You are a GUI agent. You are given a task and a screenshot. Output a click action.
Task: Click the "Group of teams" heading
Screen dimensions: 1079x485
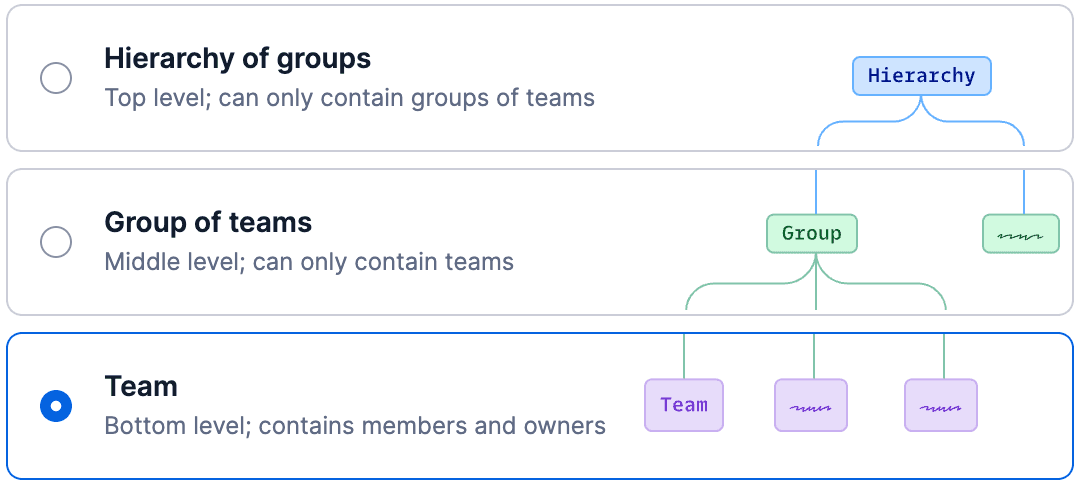(x=208, y=222)
